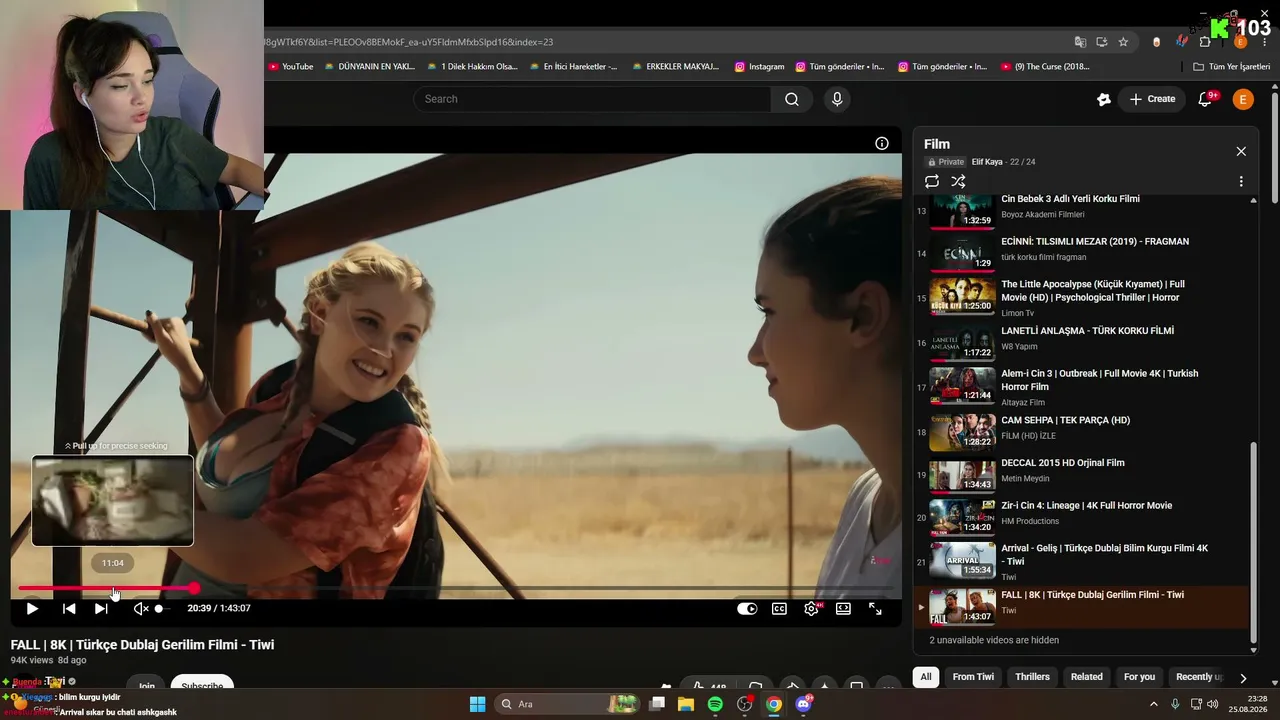1280x720 pixels.
Task: Bookmark this page with star icon
Action: tap(1123, 42)
